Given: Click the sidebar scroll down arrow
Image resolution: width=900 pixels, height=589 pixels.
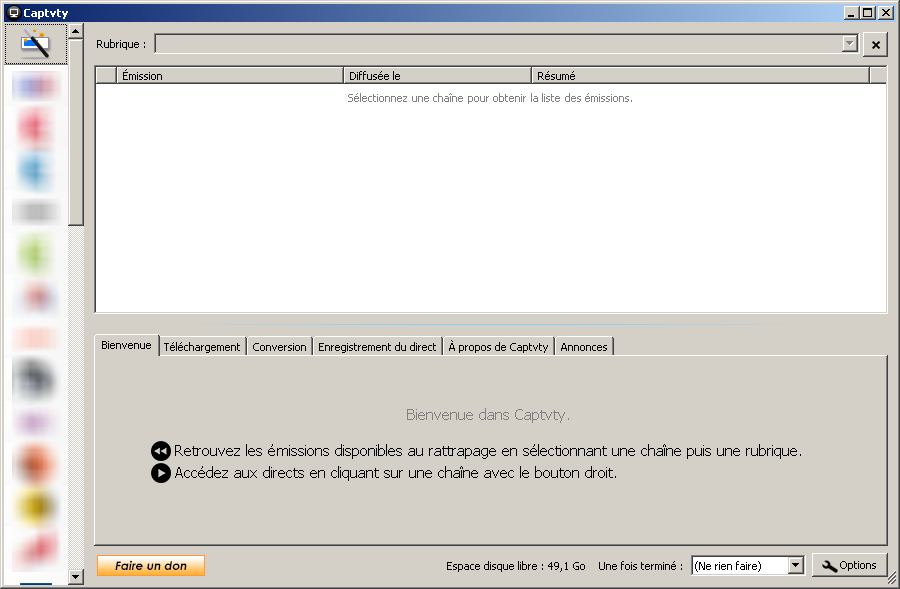Looking at the screenshot, I should point(76,576).
